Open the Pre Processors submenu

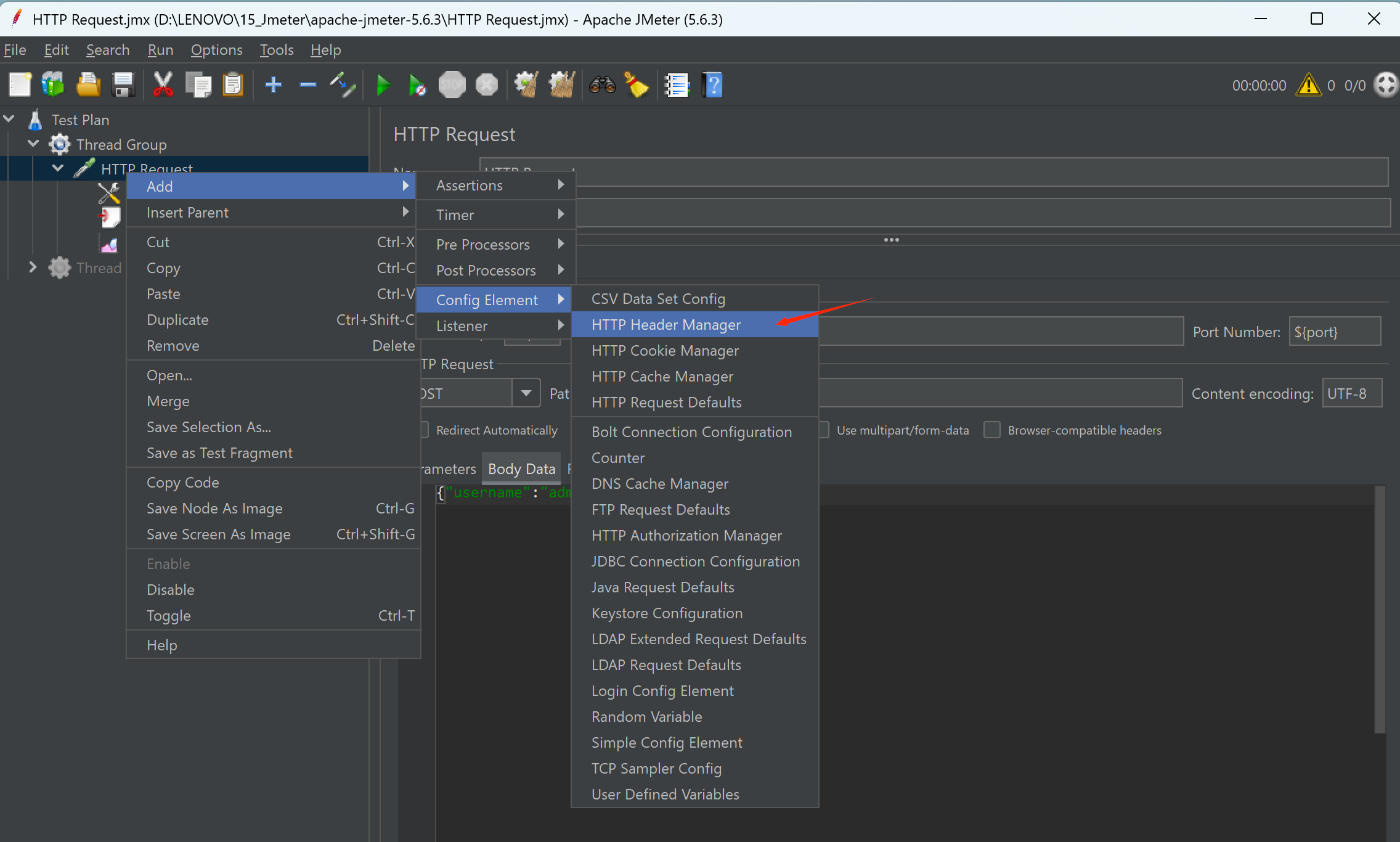pos(497,245)
